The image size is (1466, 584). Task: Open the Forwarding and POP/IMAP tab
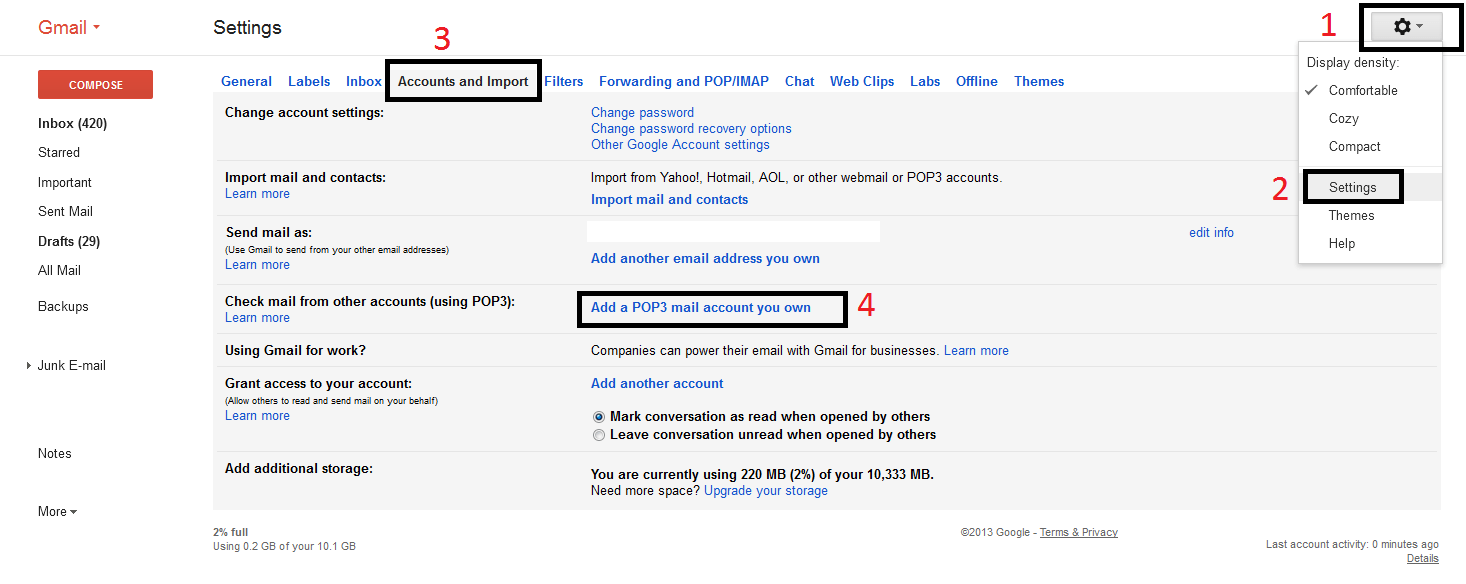683,81
